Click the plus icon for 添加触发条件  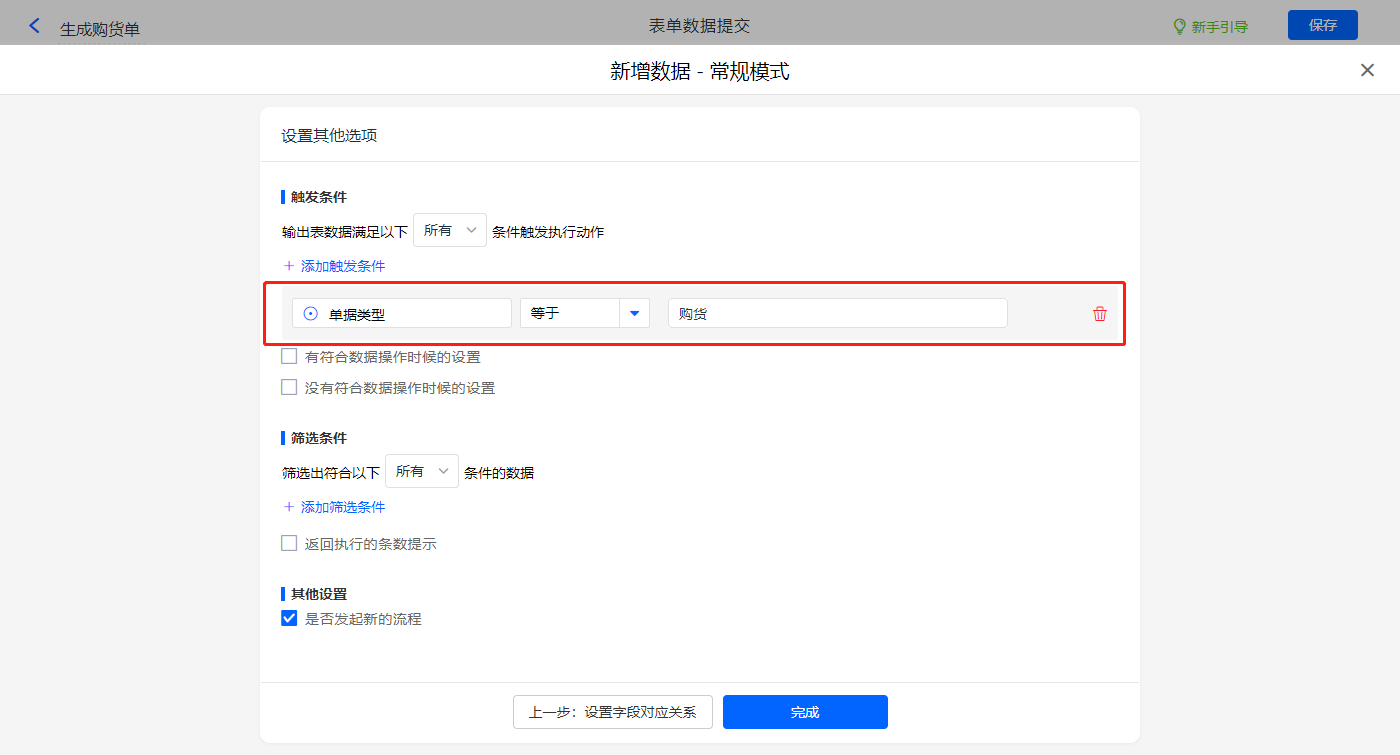[x=289, y=266]
